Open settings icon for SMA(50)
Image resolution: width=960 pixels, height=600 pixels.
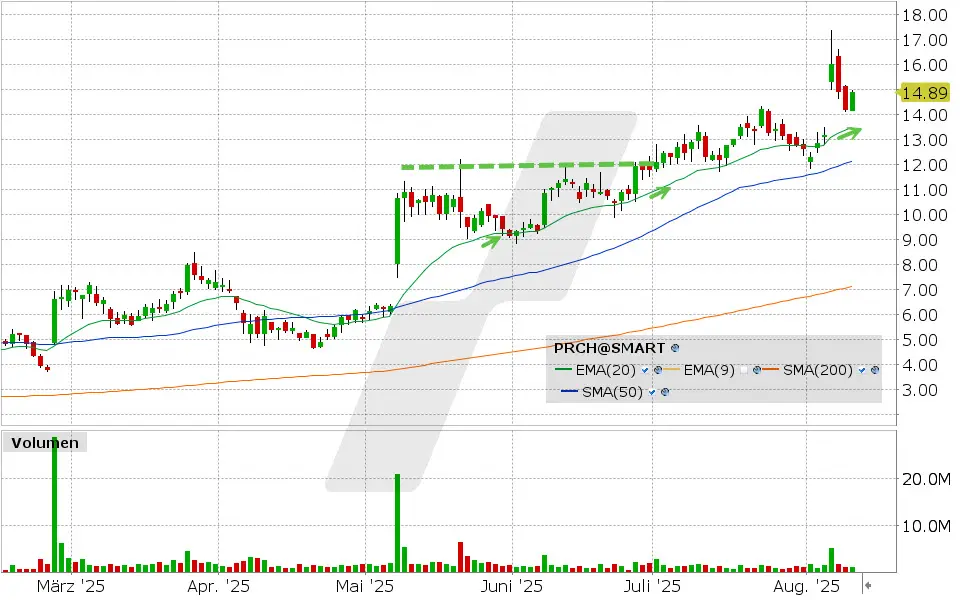pos(665,392)
